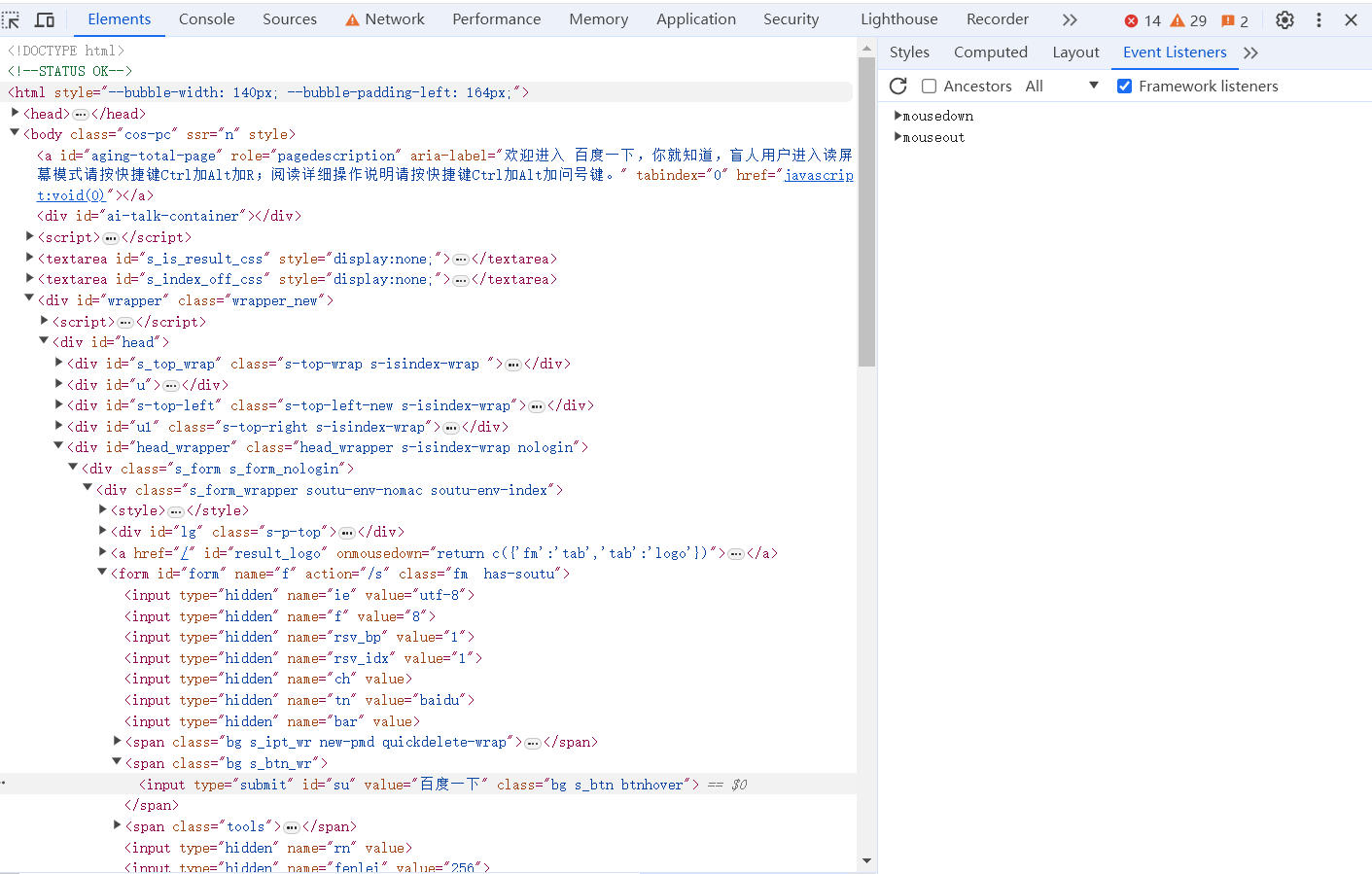This screenshot has height=874, width=1372.
Task: Enable the Ancestors checkbox
Action: pyautogui.click(x=929, y=86)
